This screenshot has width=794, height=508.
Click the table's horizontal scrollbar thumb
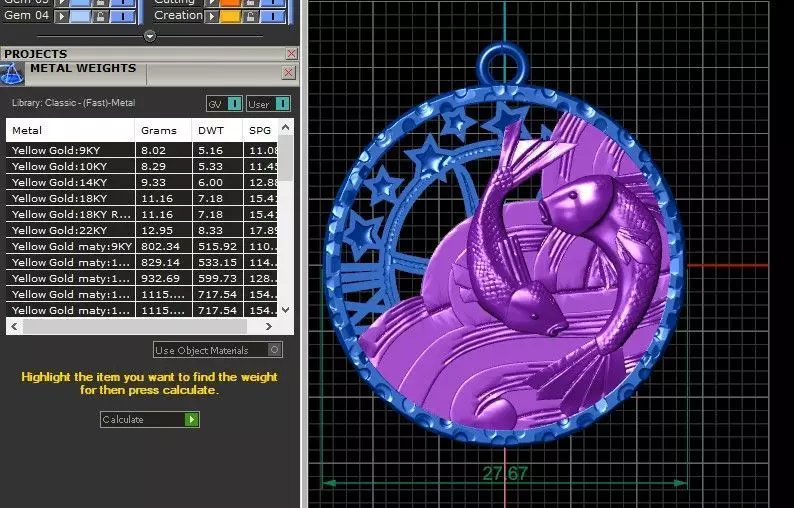pos(135,326)
